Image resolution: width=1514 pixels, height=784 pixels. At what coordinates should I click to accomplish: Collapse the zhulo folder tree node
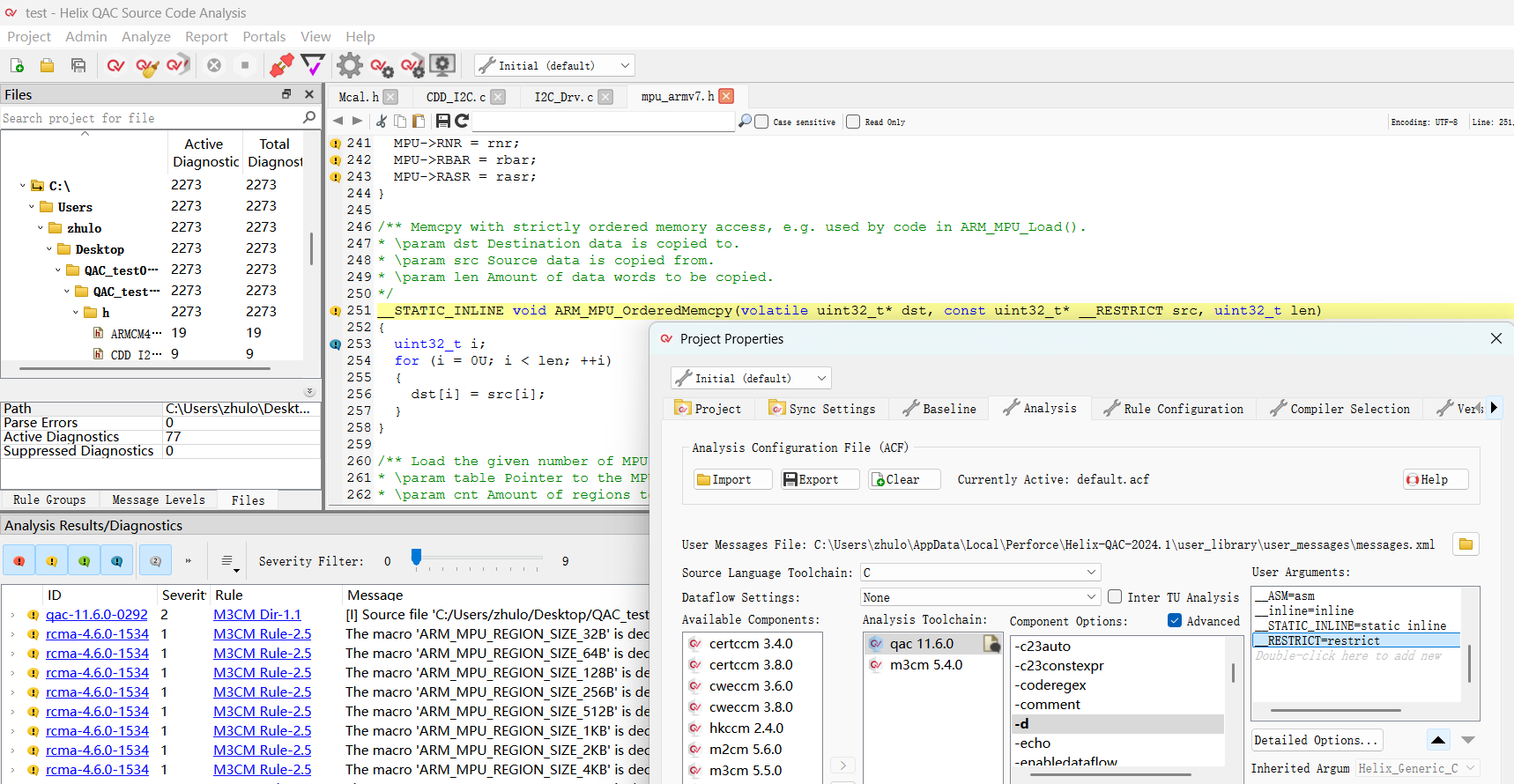pos(41,228)
